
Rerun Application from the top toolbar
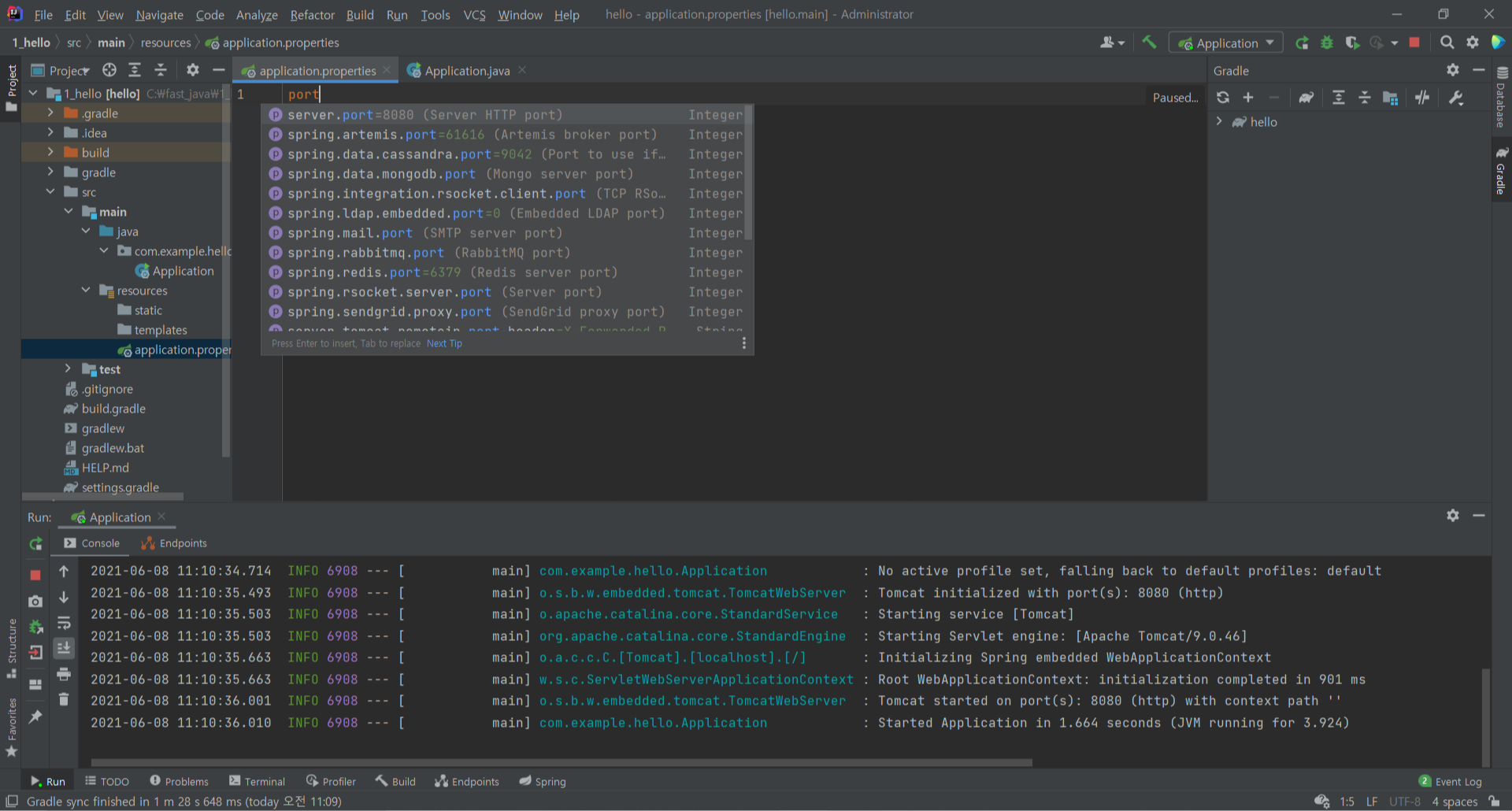1302,43
